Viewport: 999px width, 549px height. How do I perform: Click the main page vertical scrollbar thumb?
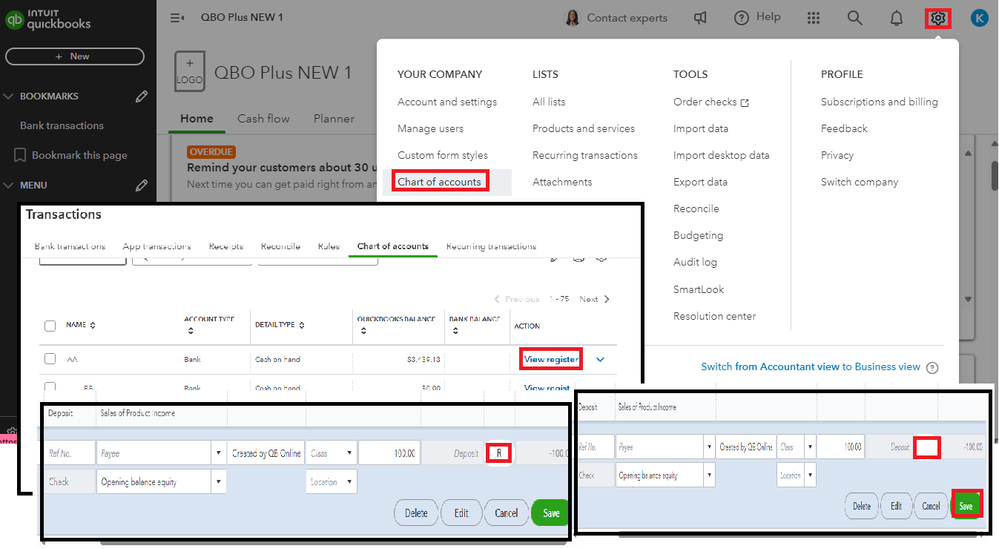coord(994,175)
